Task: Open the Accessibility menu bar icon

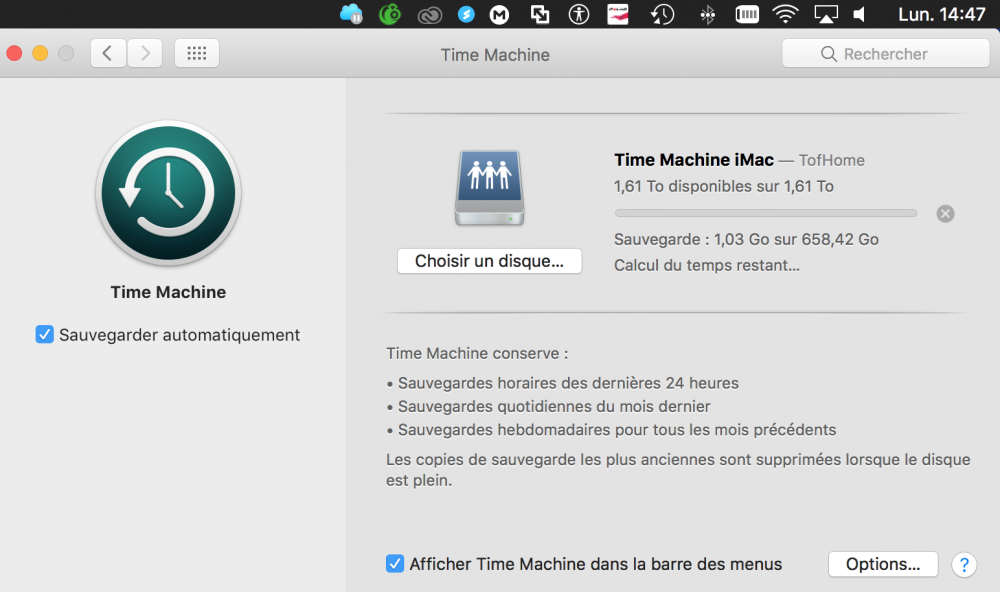Action: [579, 14]
